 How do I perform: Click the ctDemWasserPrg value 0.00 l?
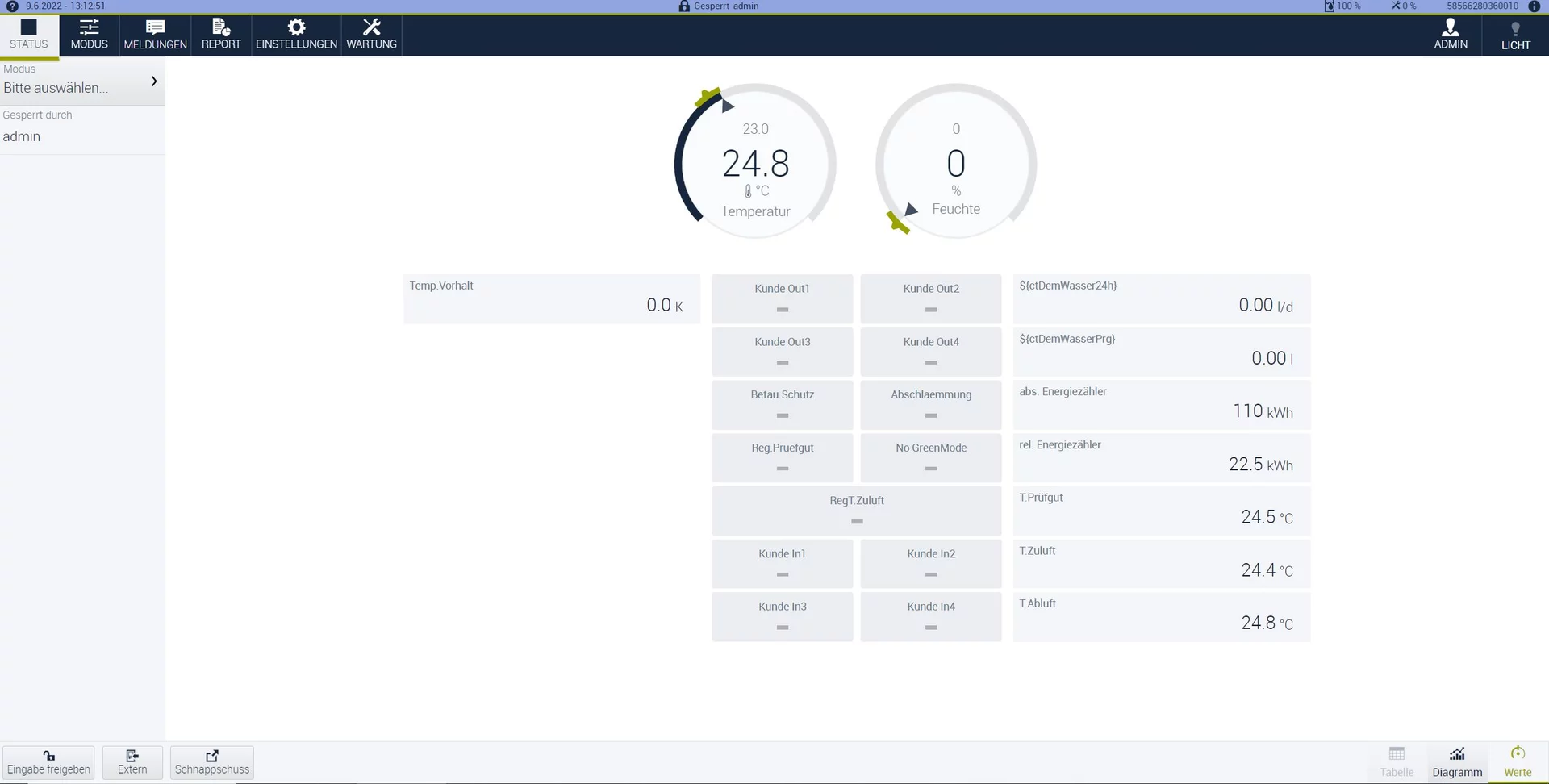coord(1272,358)
